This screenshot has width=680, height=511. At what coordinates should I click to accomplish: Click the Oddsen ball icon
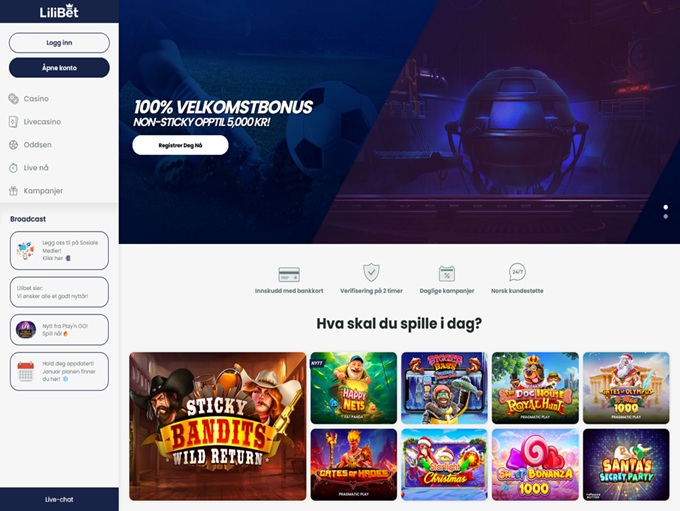(13, 145)
